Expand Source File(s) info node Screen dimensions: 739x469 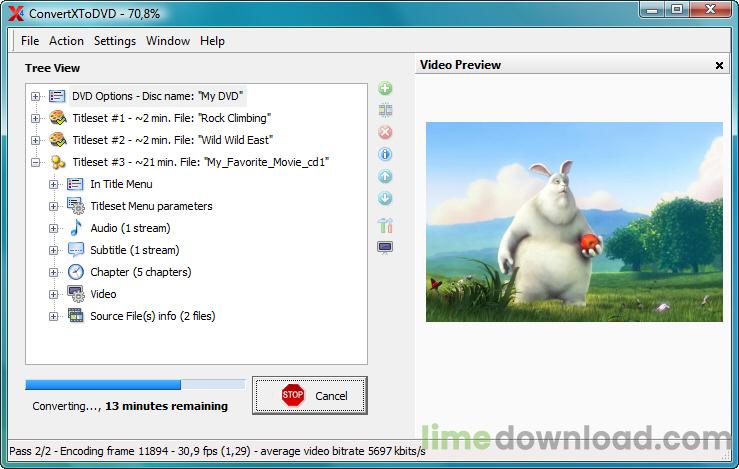tap(53, 316)
